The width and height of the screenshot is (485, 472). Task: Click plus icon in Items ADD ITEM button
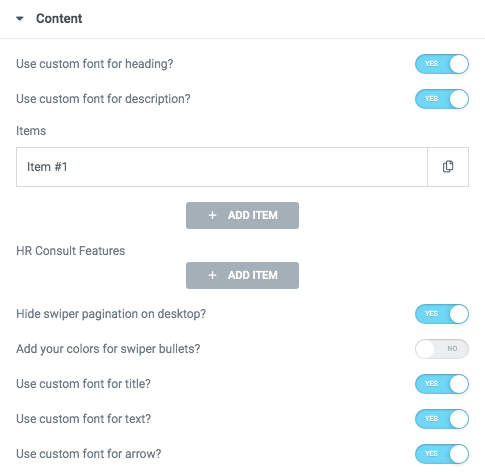point(212,215)
